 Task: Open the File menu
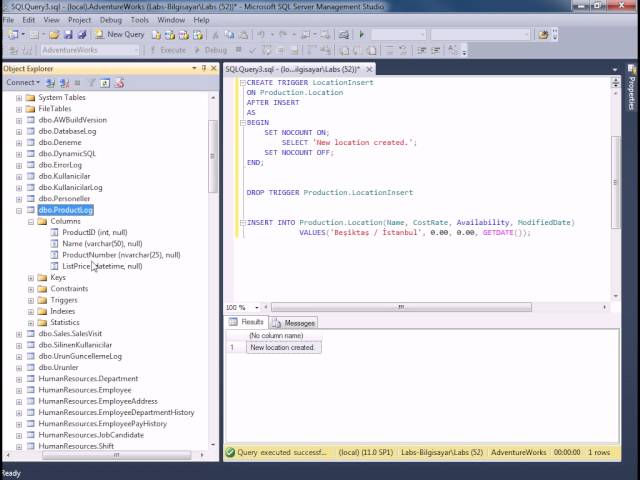click(8, 20)
